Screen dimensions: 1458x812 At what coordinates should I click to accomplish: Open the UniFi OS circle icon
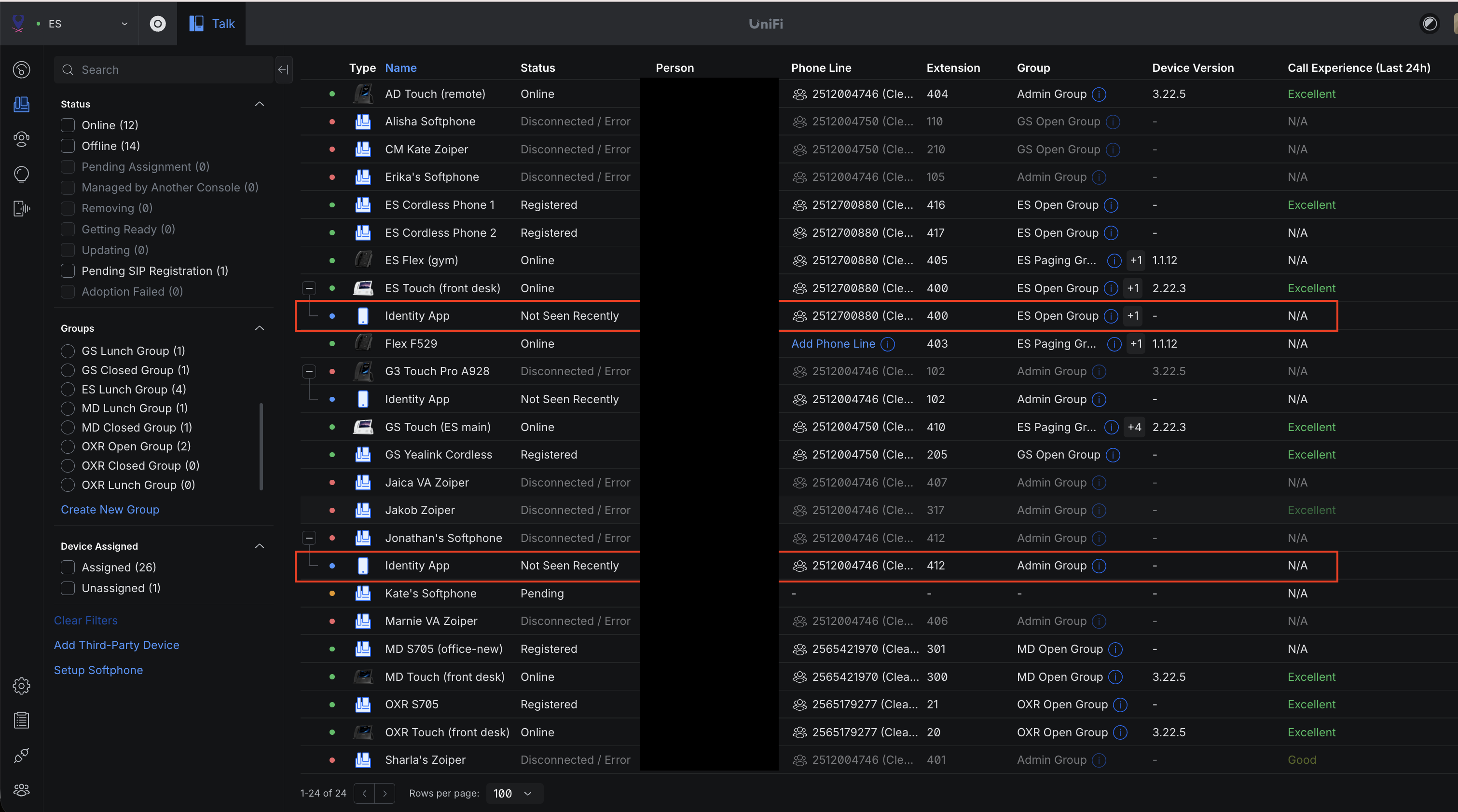(x=157, y=24)
